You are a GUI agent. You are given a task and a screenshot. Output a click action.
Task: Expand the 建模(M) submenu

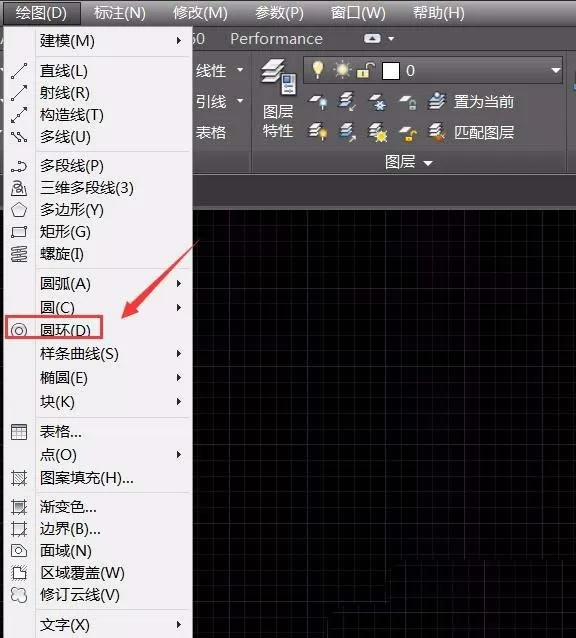(179, 41)
